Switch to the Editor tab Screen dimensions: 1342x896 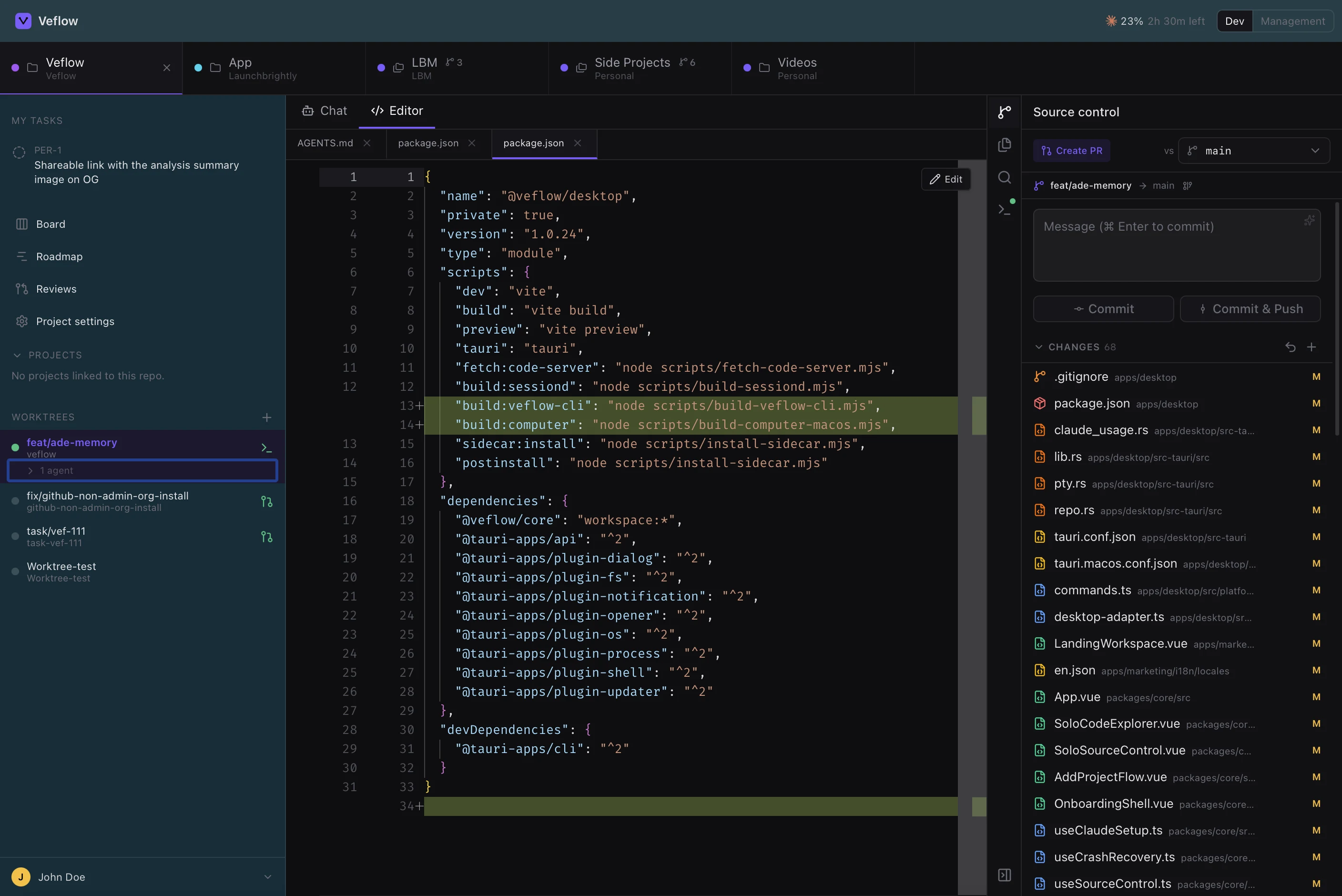(396, 111)
